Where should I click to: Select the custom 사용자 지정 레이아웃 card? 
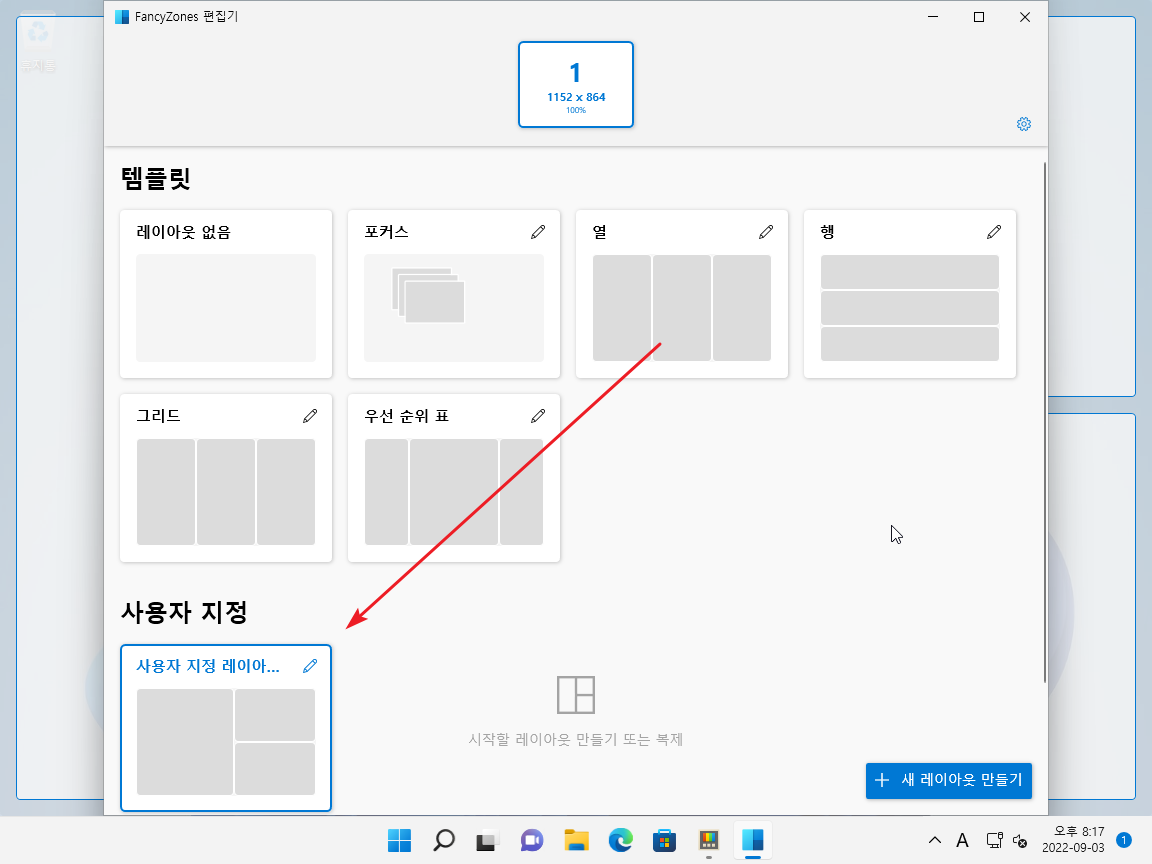226,728
